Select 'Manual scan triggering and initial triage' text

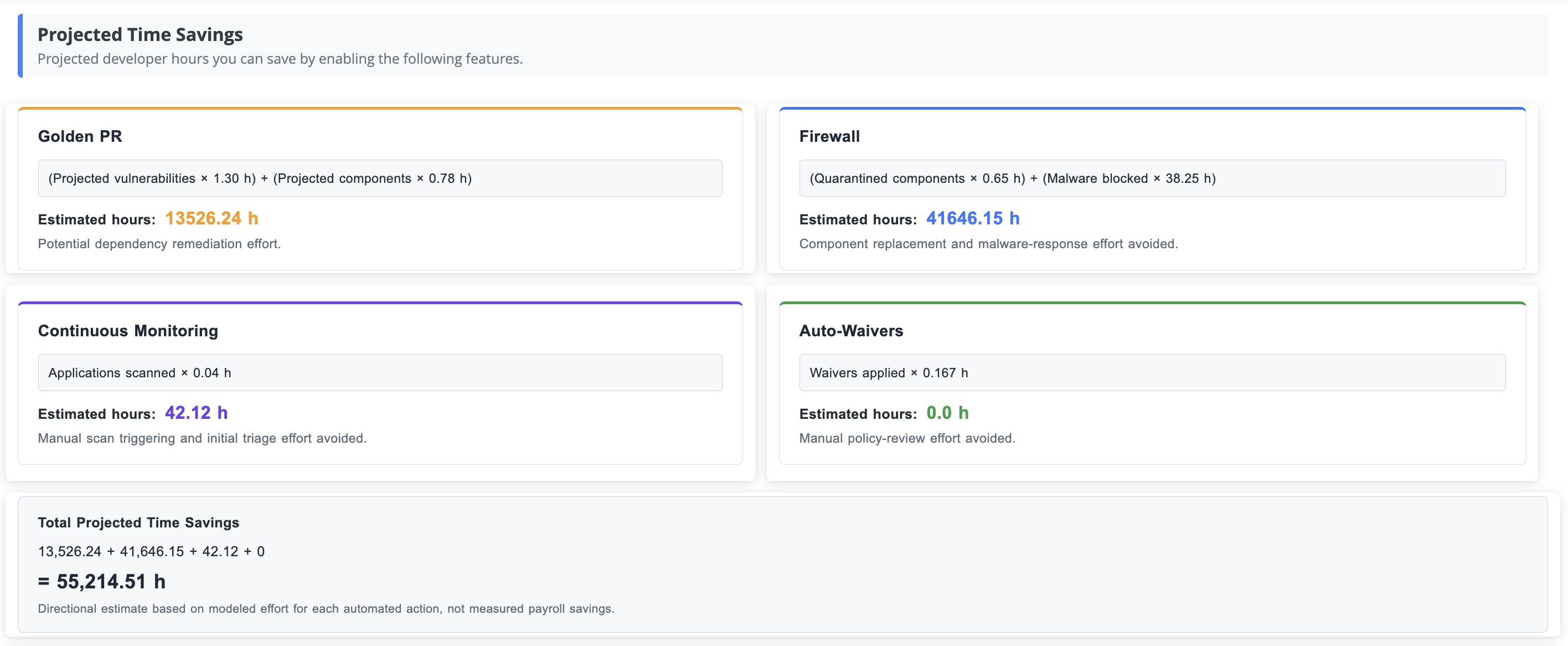158,438
